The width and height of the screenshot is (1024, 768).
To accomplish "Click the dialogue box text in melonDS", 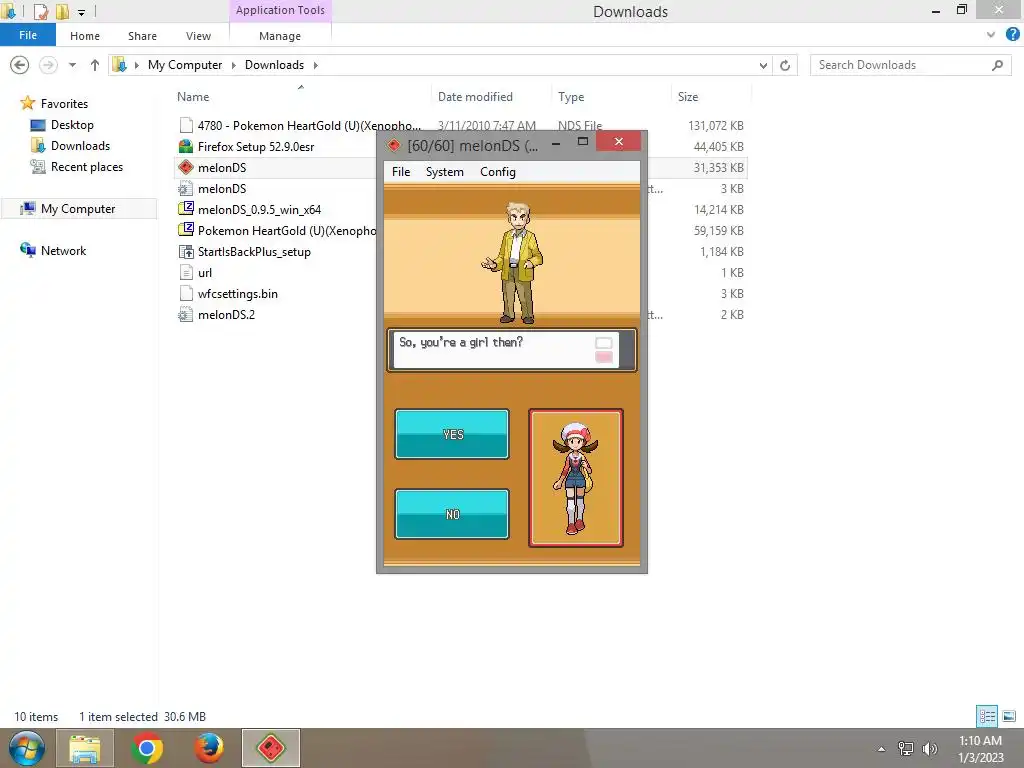I will pos(461,342).
